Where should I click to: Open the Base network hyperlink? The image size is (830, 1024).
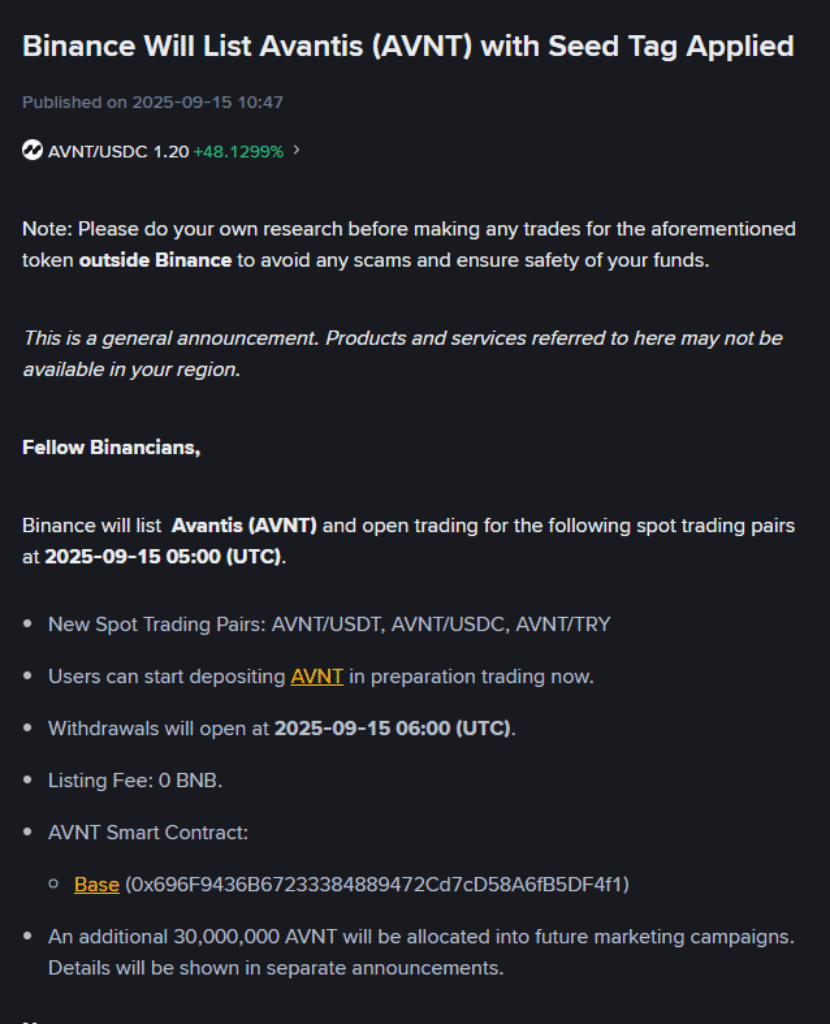(96, 884)
